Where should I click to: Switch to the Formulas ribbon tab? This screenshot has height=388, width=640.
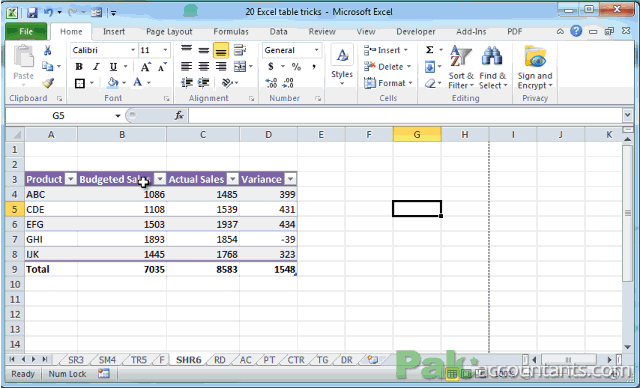(231, 31)
